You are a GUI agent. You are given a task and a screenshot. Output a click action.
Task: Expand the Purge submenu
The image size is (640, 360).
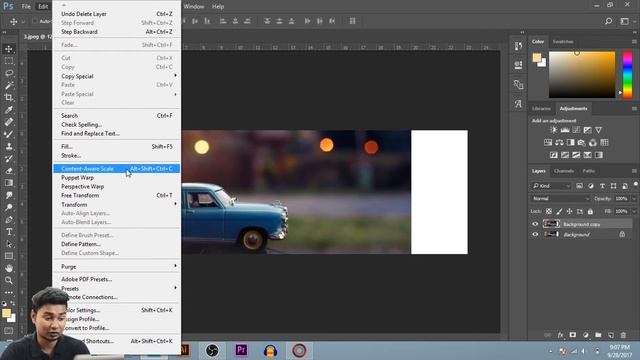(x=117, y=267)
